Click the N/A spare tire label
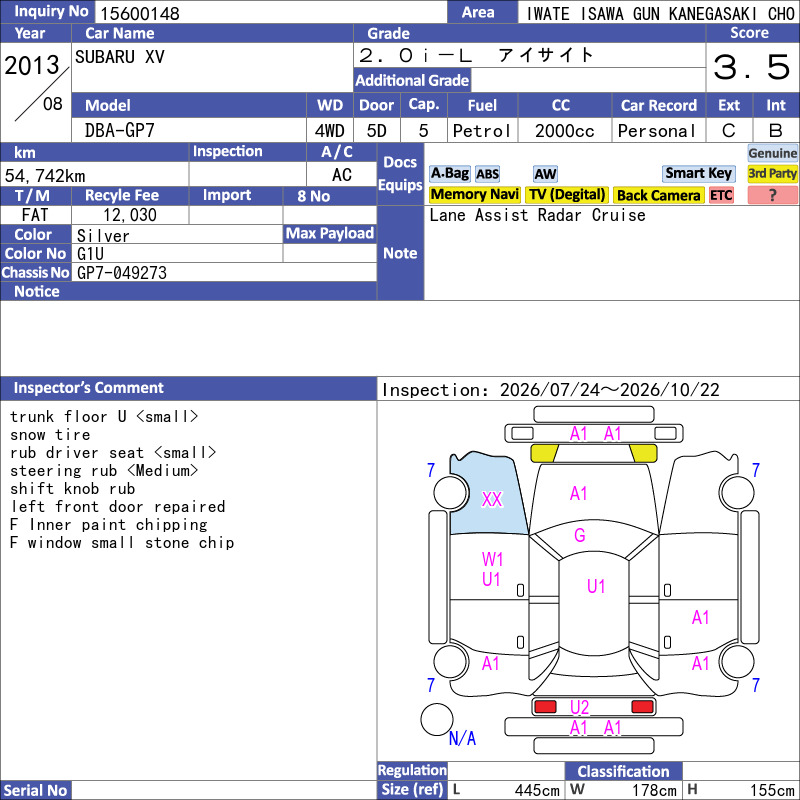Screen dimensions: 800x800 click(x=462, y=738)
